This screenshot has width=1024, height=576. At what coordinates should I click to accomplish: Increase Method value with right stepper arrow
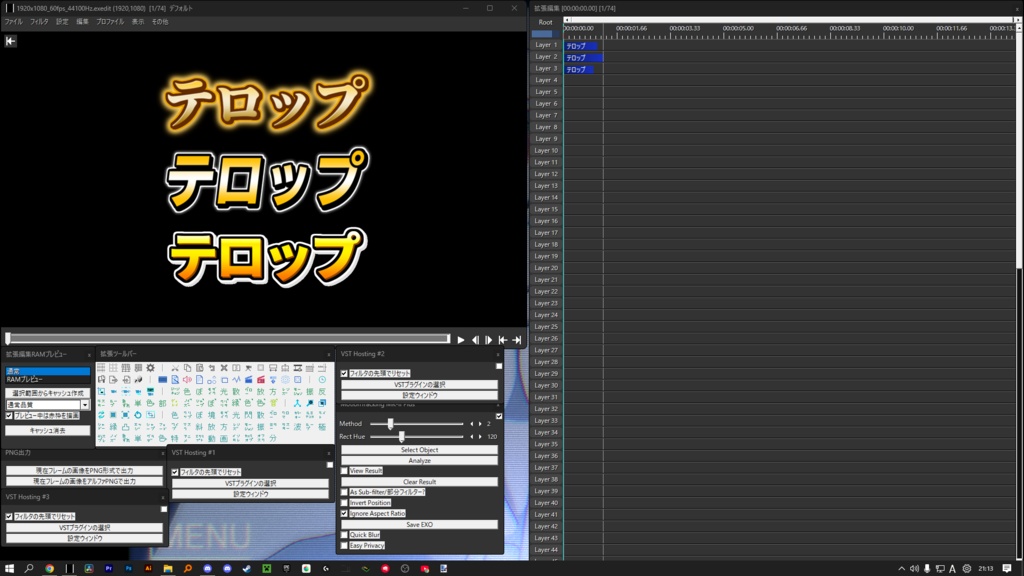tap(480, 424)
